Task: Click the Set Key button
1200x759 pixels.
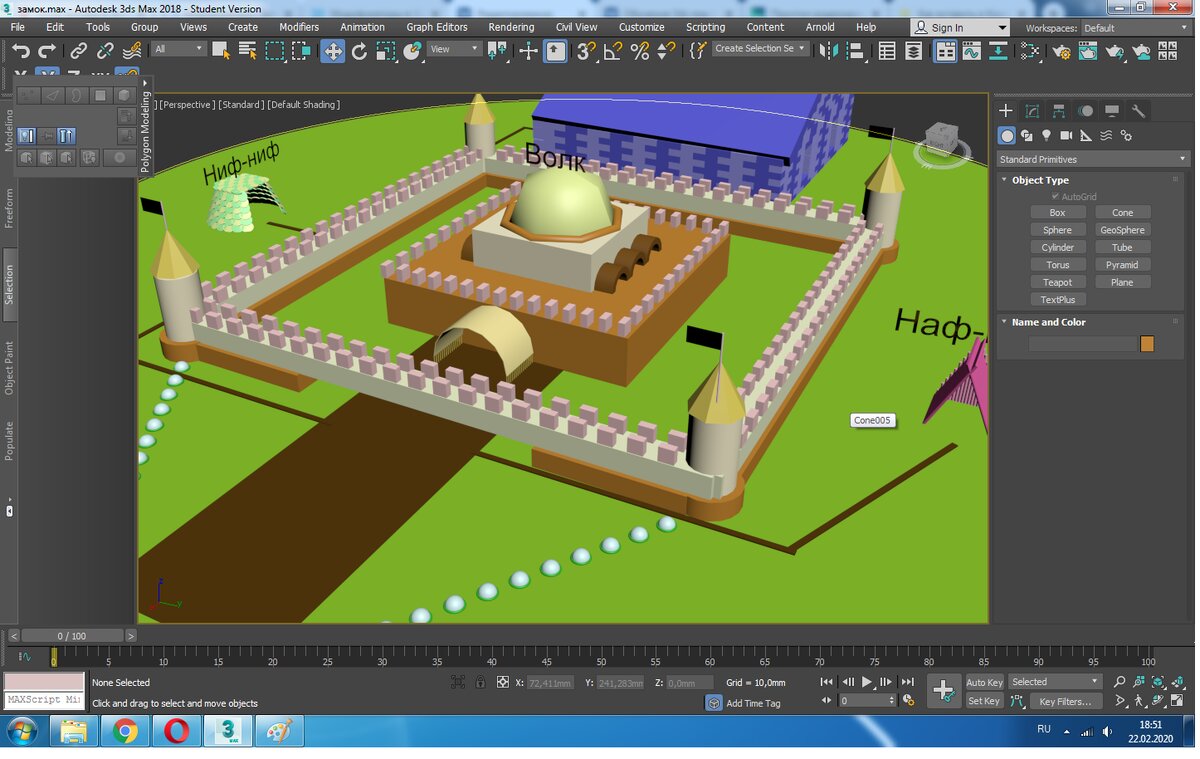Action: pos(984,701)
